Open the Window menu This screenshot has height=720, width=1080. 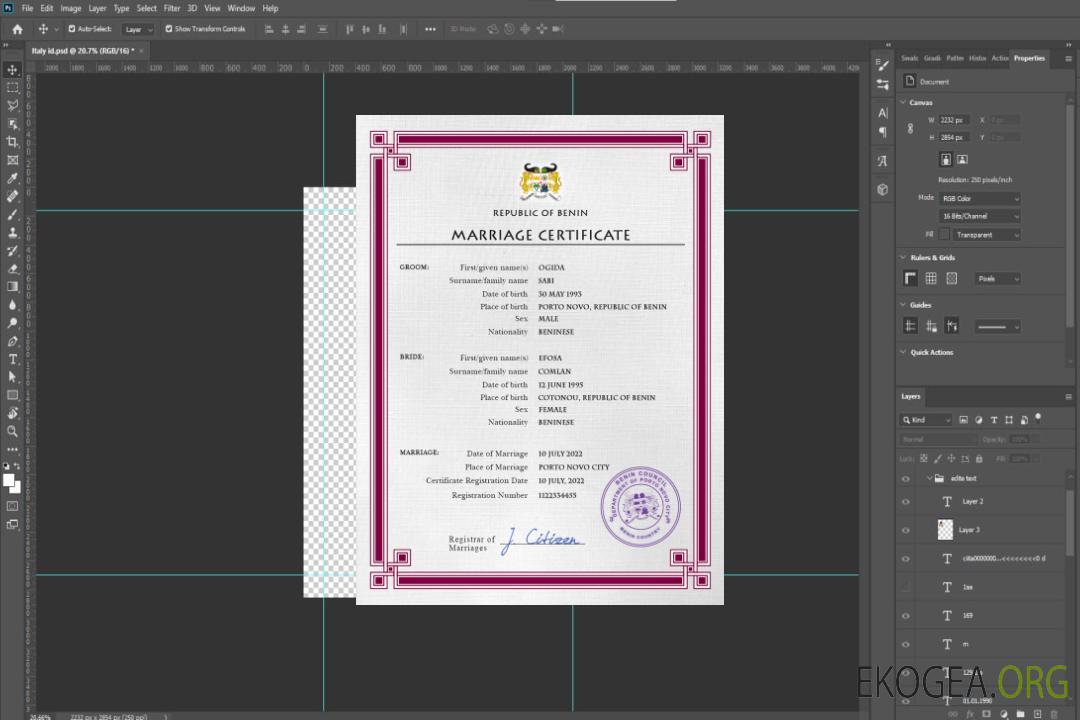click(241, 8)
